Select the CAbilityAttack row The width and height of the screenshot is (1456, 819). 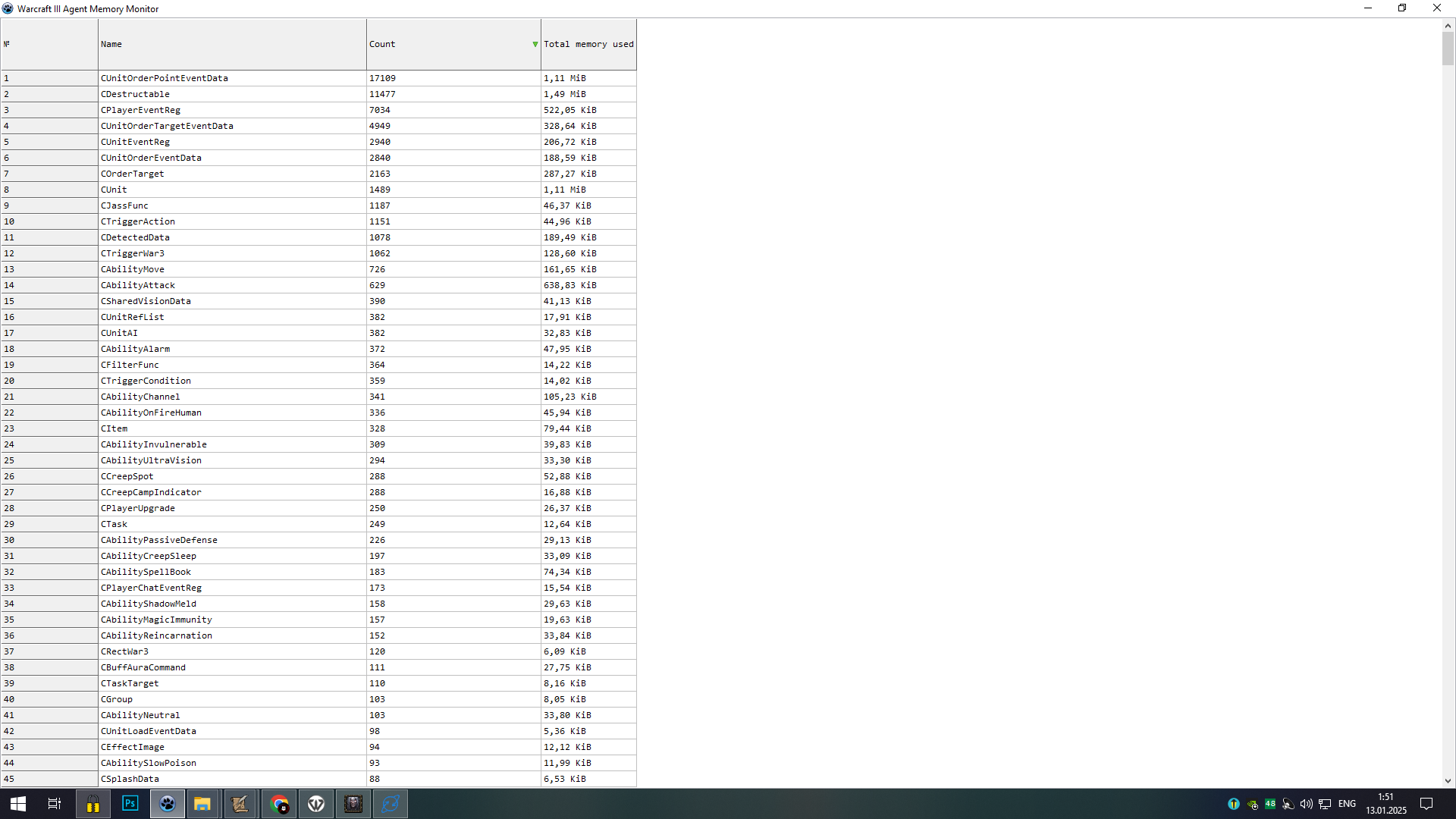tap(231, 285)
